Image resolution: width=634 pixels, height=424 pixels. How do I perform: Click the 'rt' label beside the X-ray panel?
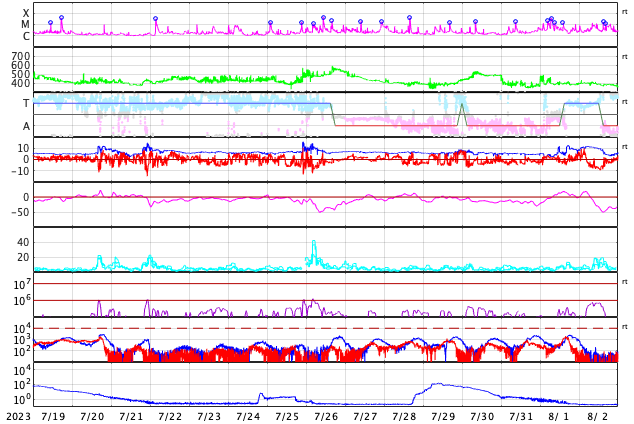[x=625, y=12]
